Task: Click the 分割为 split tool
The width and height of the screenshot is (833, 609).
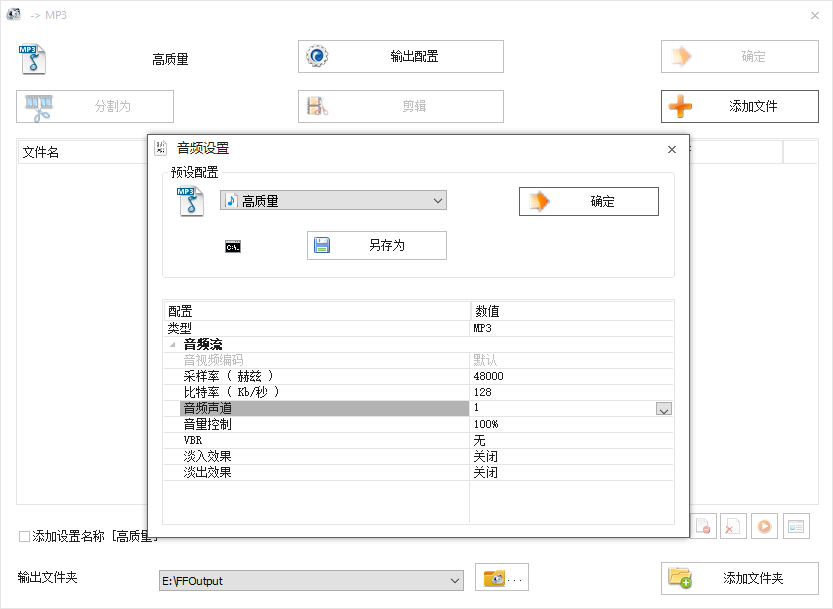Action: [x=94, y=106]
